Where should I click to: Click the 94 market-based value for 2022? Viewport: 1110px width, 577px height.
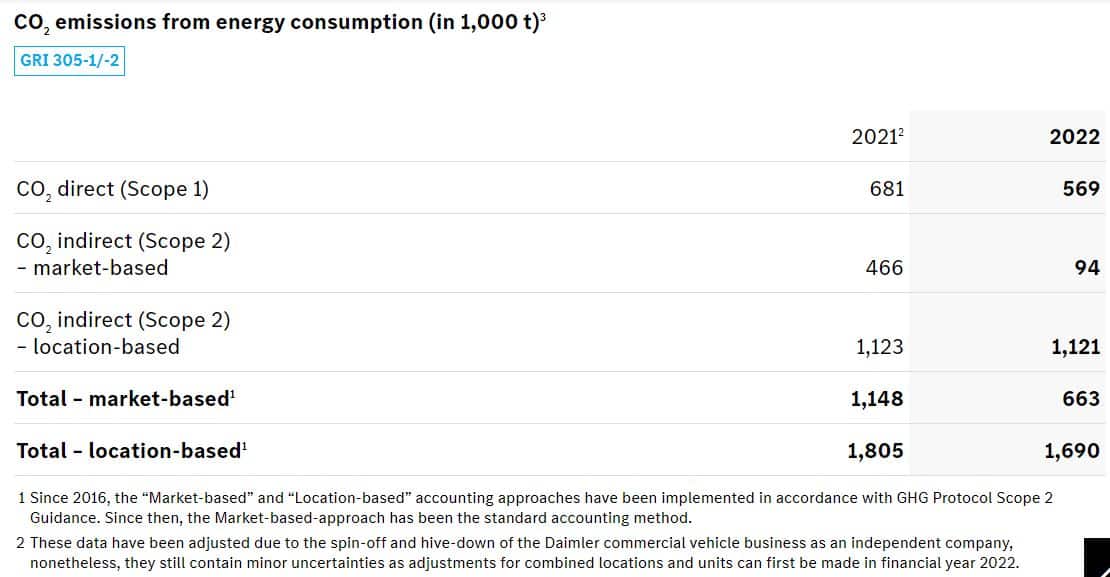[x=1087, y=268]
